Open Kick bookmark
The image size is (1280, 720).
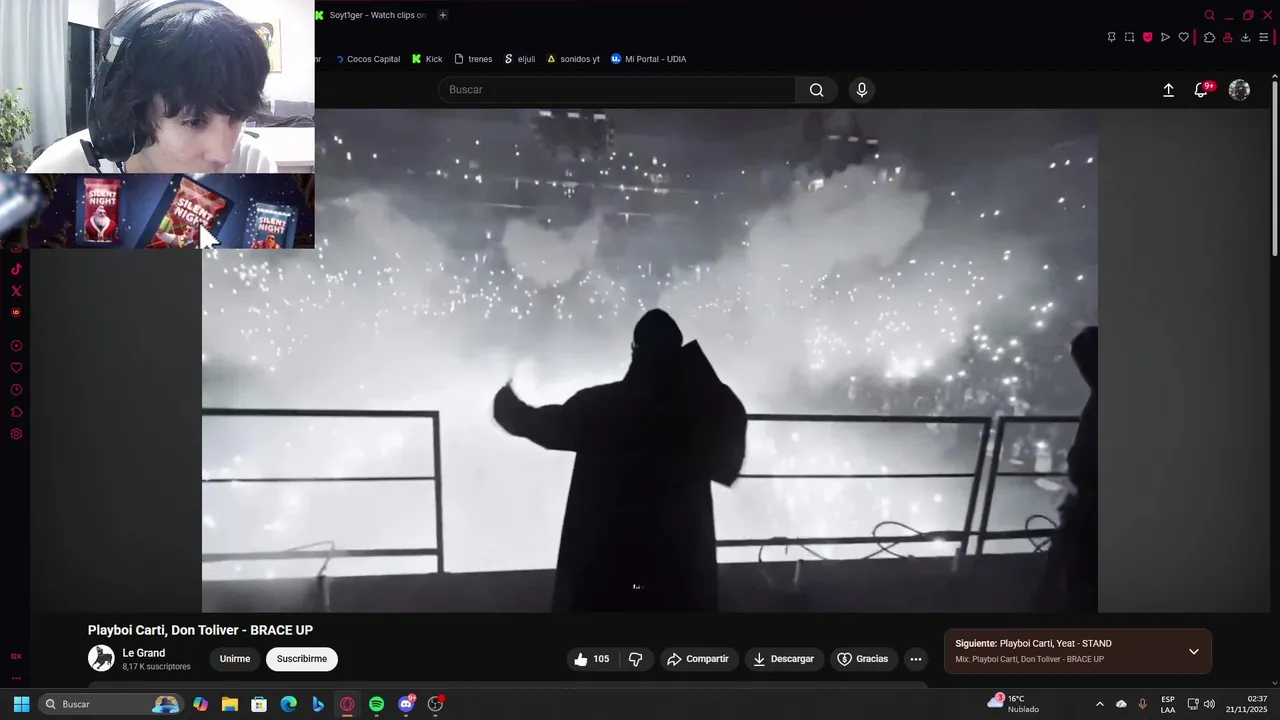(x=427, y=59)
